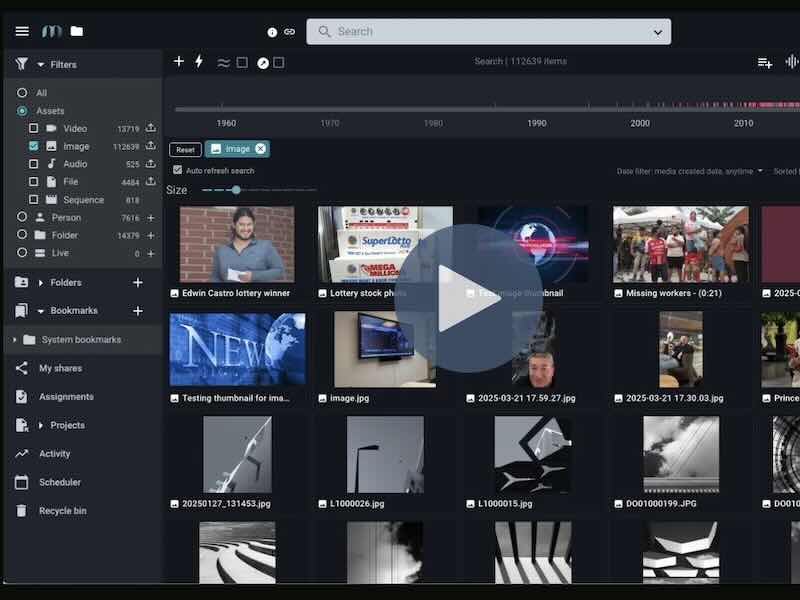Click the info icon beside the search bar
Screen dimensions: 800x600
[272, 32]
